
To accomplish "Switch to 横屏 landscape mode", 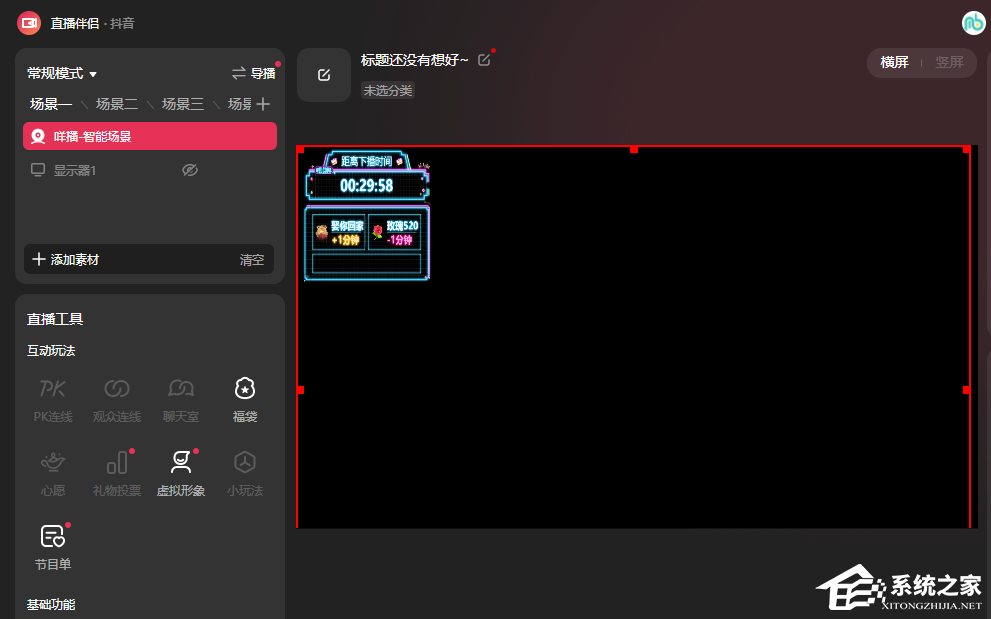I will pyautogui.click(x=894, y=62).
